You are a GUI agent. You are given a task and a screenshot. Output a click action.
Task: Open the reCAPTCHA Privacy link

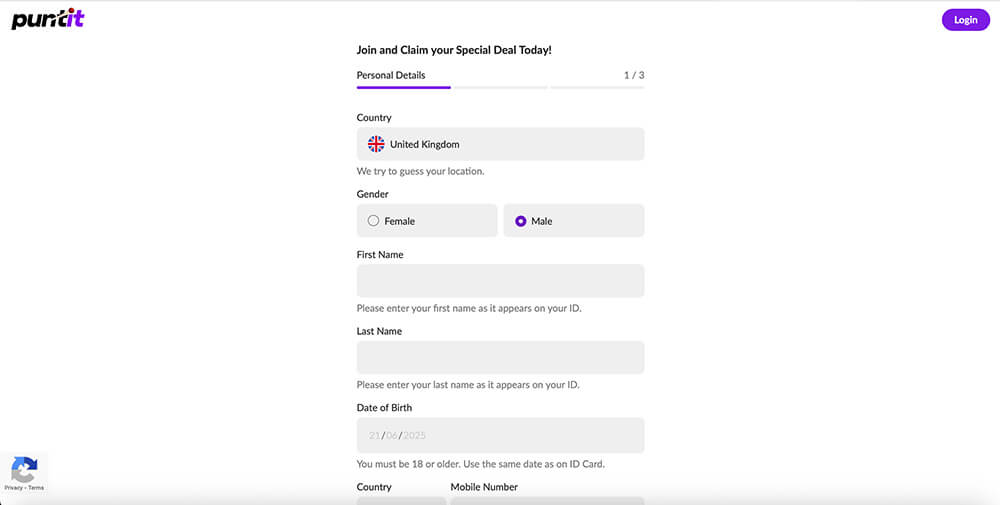coord(13,488)
